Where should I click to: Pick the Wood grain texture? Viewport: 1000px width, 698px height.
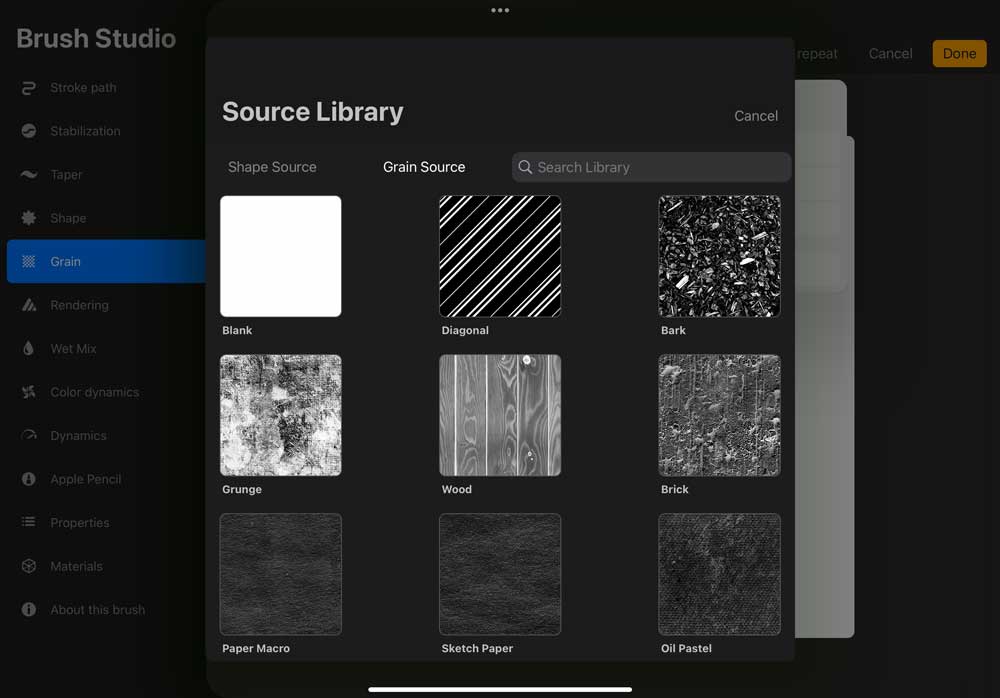500,415
